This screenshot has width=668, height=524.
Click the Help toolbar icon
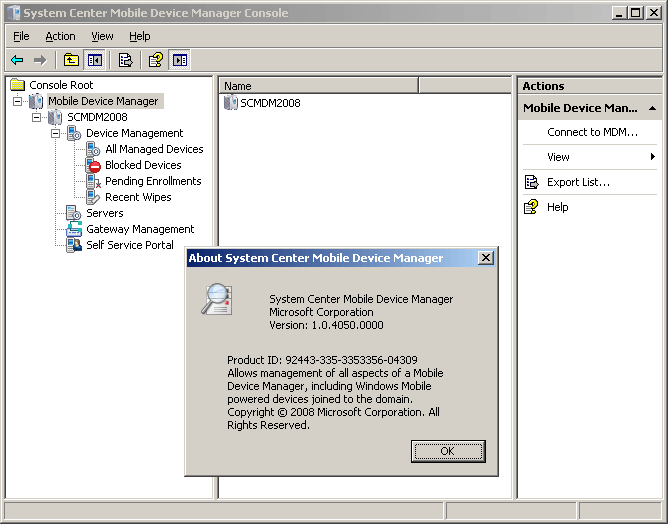tap(156, 60)
